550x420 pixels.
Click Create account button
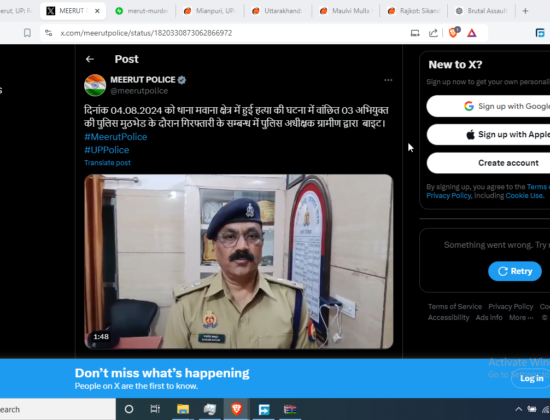tap(488, 163)
